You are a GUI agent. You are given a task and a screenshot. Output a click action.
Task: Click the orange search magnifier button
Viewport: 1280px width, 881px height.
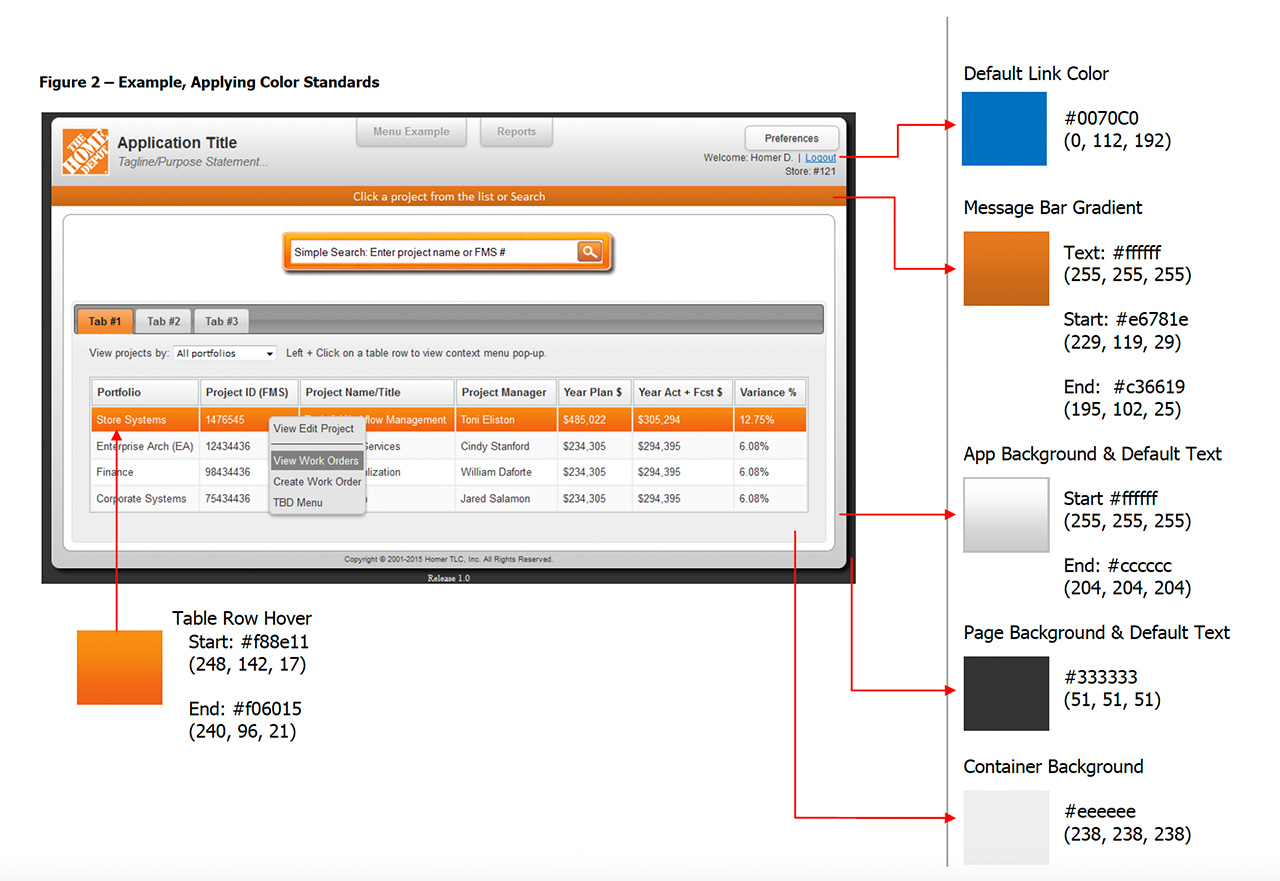pyautogui.click(x=590, y=252)
